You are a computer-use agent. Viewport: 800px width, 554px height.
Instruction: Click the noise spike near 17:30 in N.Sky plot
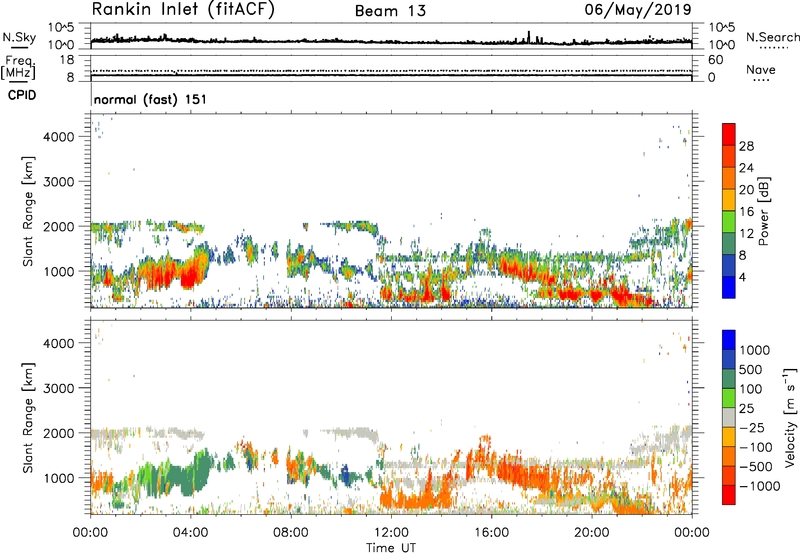point(529,37)
